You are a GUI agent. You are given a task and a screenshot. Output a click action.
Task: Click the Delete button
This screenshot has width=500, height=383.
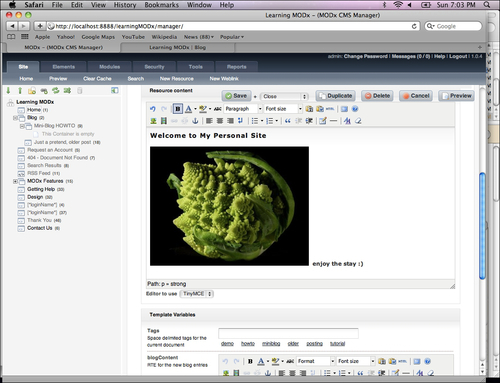(x=377, y=96)
